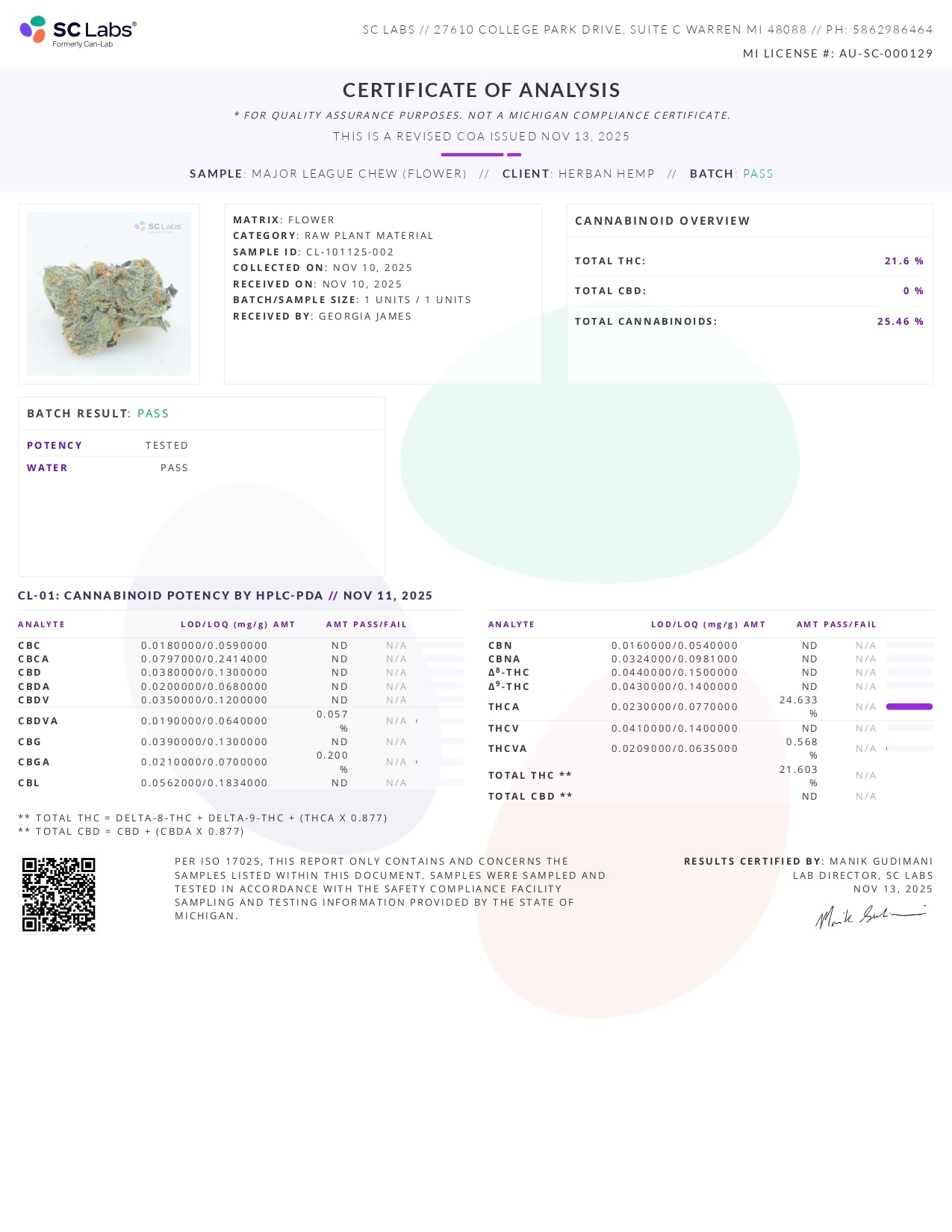This screenshot has width=952, height=1232.
Task: Click the CBDVA row in potency table
Action: coord(38,721)
